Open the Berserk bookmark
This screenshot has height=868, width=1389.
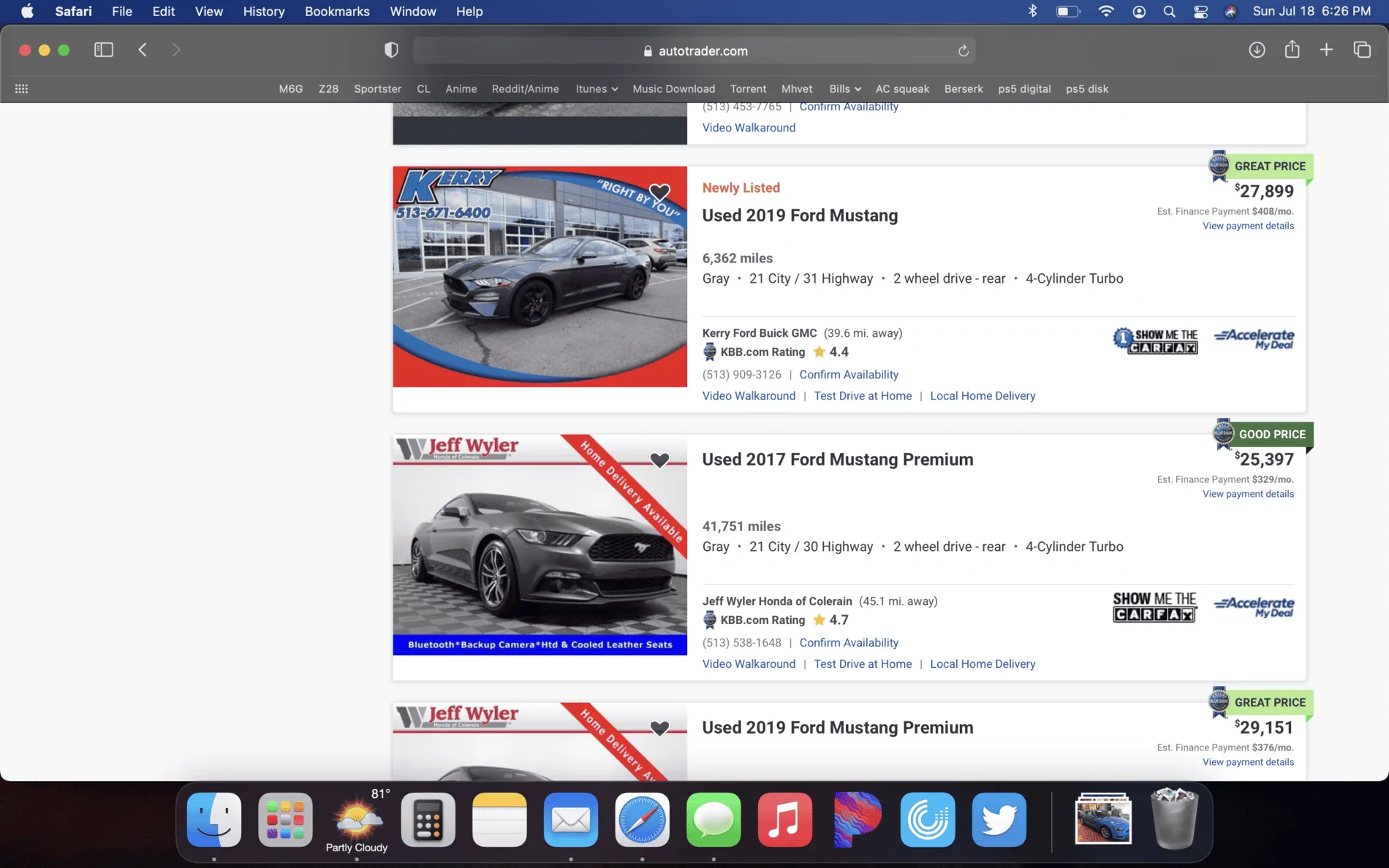click(963, 88)
